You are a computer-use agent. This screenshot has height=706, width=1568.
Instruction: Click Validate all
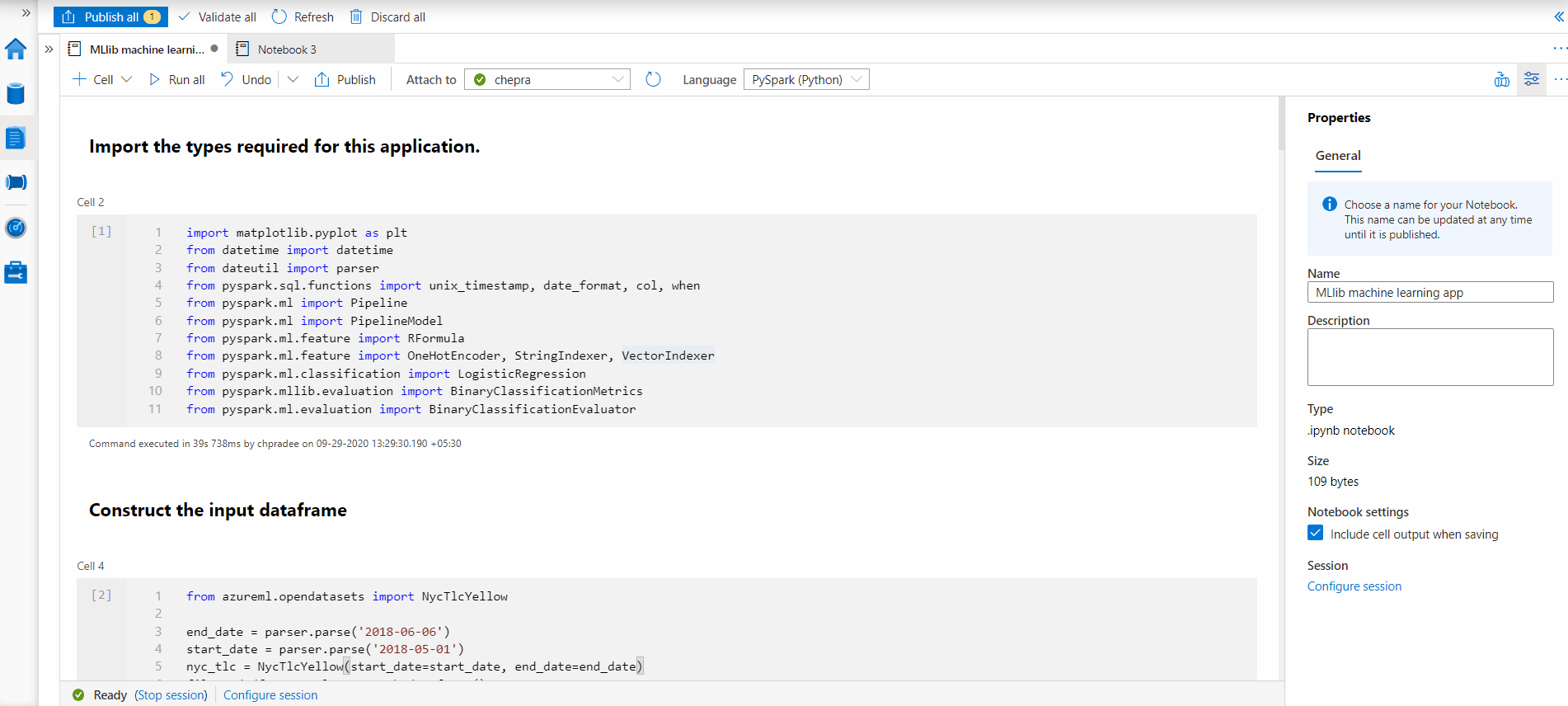(x=217, y=16)
